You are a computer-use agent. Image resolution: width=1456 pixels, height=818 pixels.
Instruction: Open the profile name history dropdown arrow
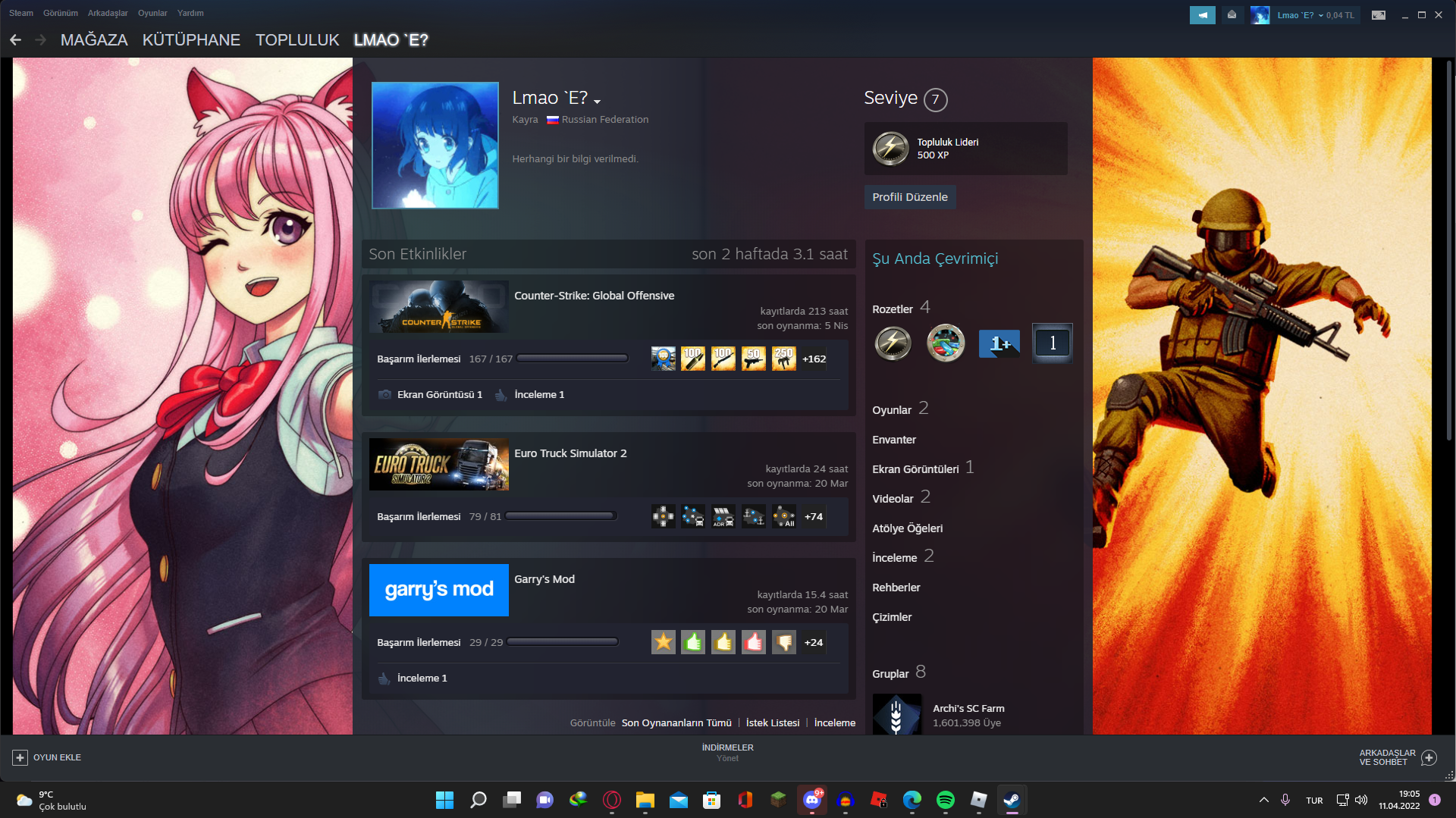coord(598,102)
